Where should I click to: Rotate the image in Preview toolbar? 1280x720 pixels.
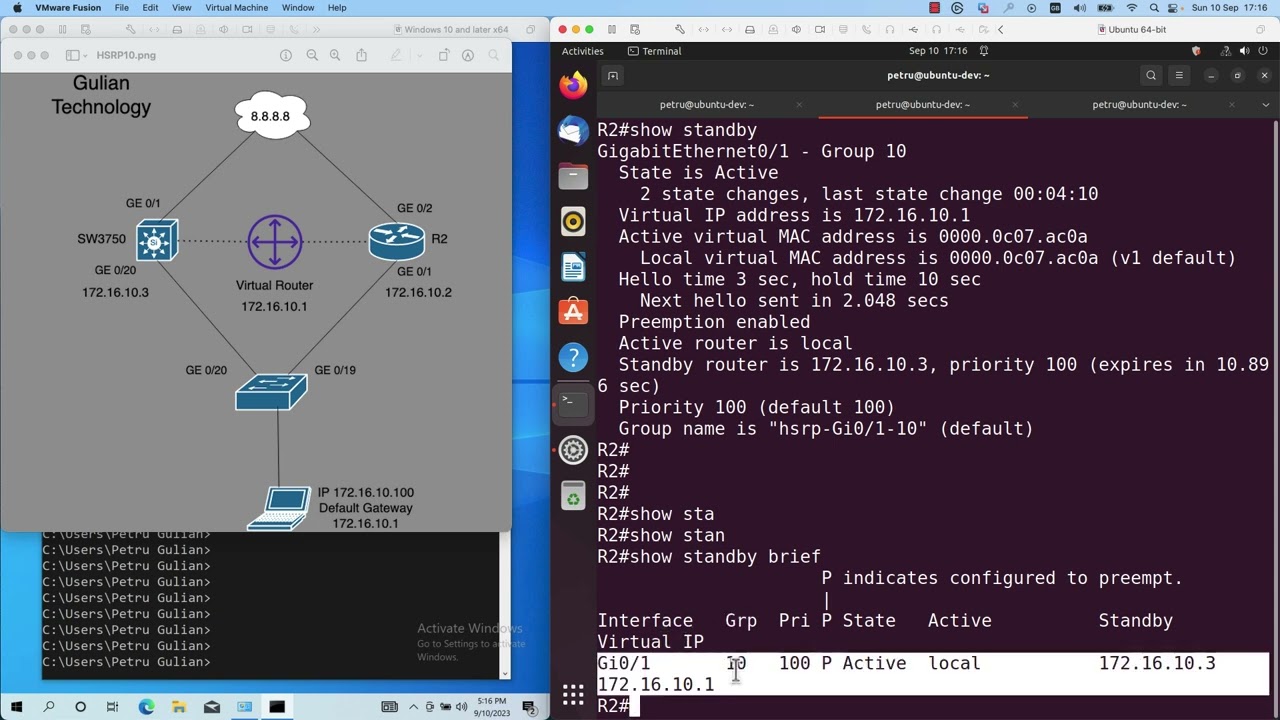point(445,55)
